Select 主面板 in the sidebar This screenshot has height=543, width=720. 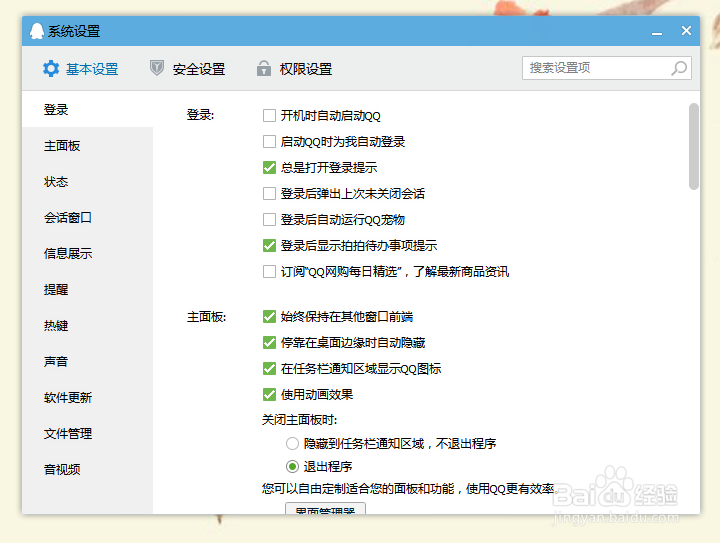[87, 146]
